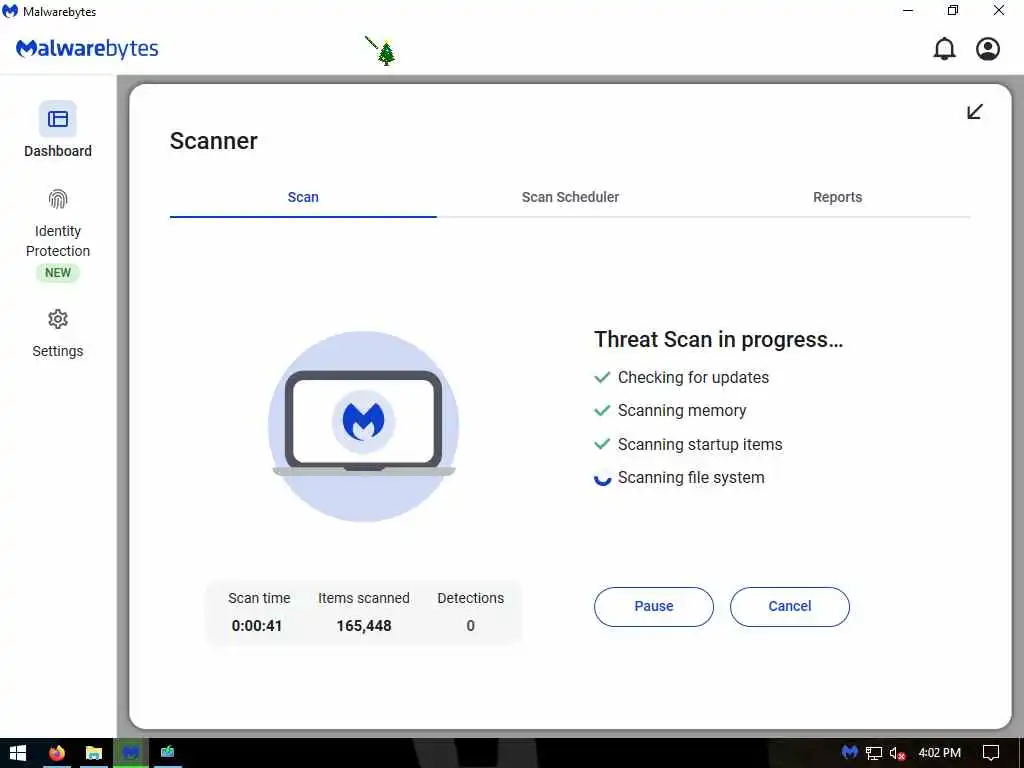The width and height of the screenshot is (1024, 768).
Task: Cancel the running threat scan
Action: [790, 607]
